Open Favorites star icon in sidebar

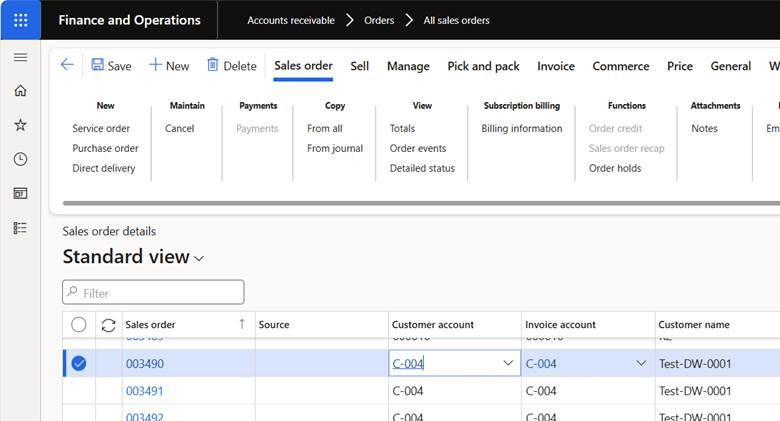(x=20, y=125)
